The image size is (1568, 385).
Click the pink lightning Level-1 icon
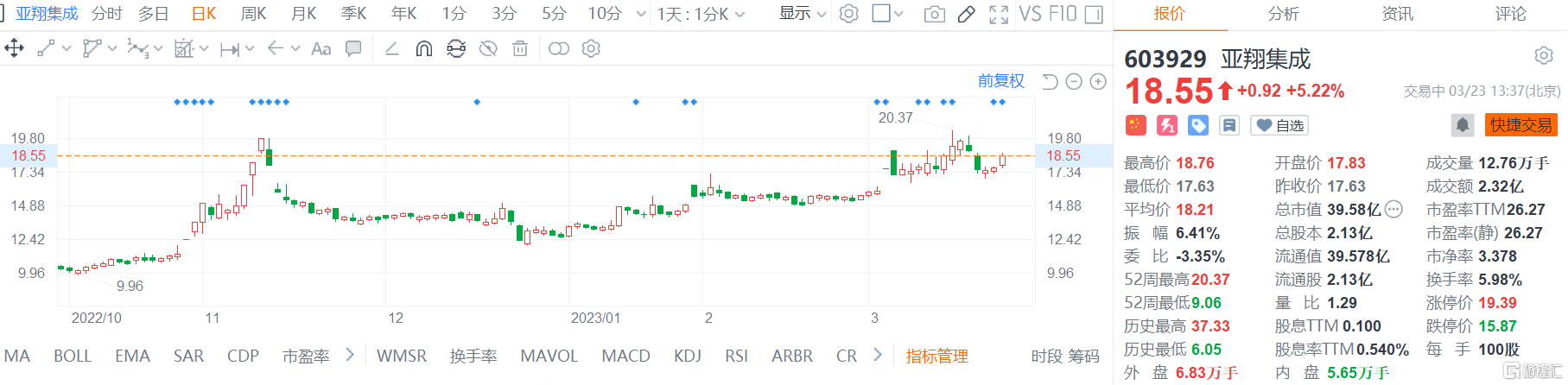click(1167, 125)
